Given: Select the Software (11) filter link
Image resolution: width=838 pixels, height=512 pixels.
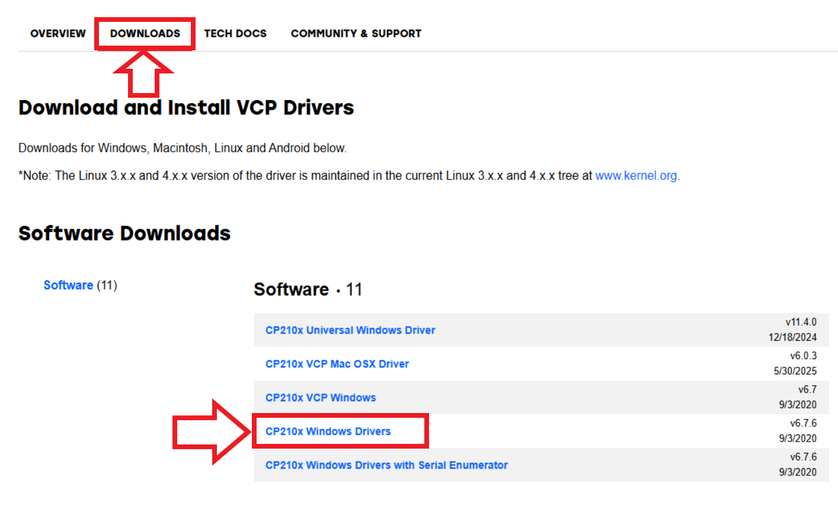Looking at the screenshot, I should (x=68, y=285).
